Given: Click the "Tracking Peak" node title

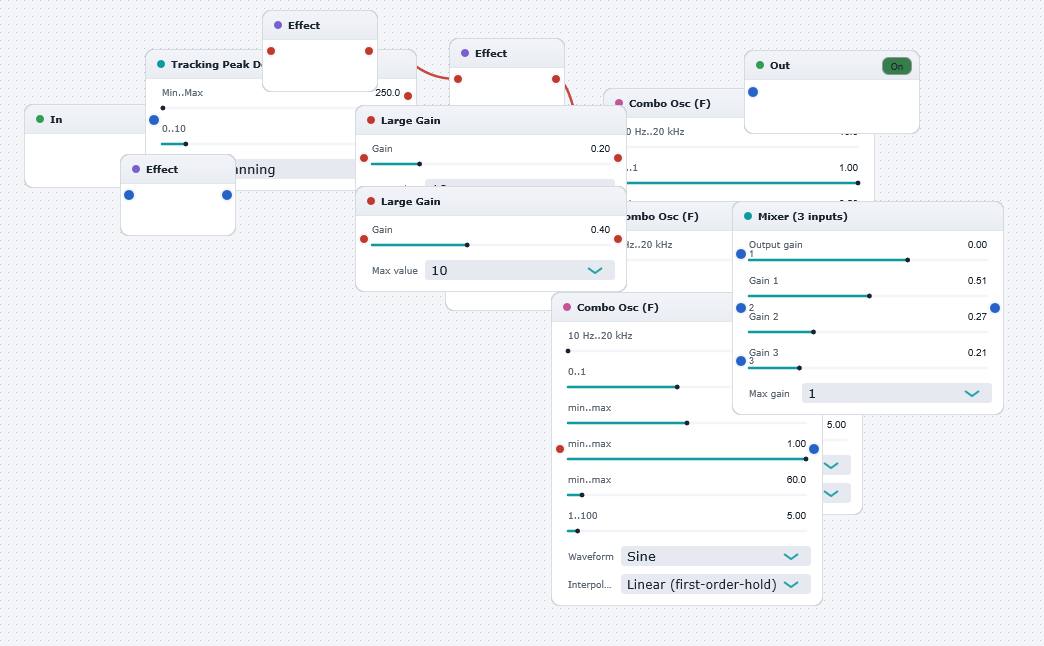Looking at the screenshot, I should [216, 65].
